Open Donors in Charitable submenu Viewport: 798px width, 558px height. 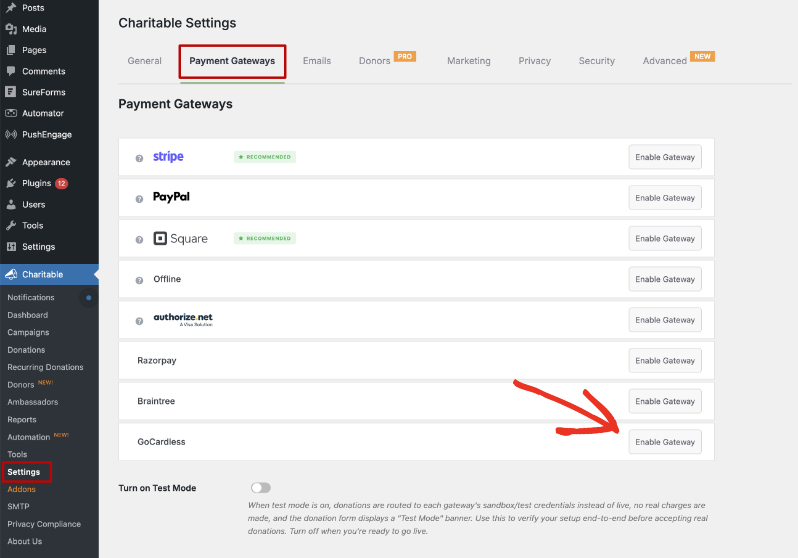click(x=20, y=385)
